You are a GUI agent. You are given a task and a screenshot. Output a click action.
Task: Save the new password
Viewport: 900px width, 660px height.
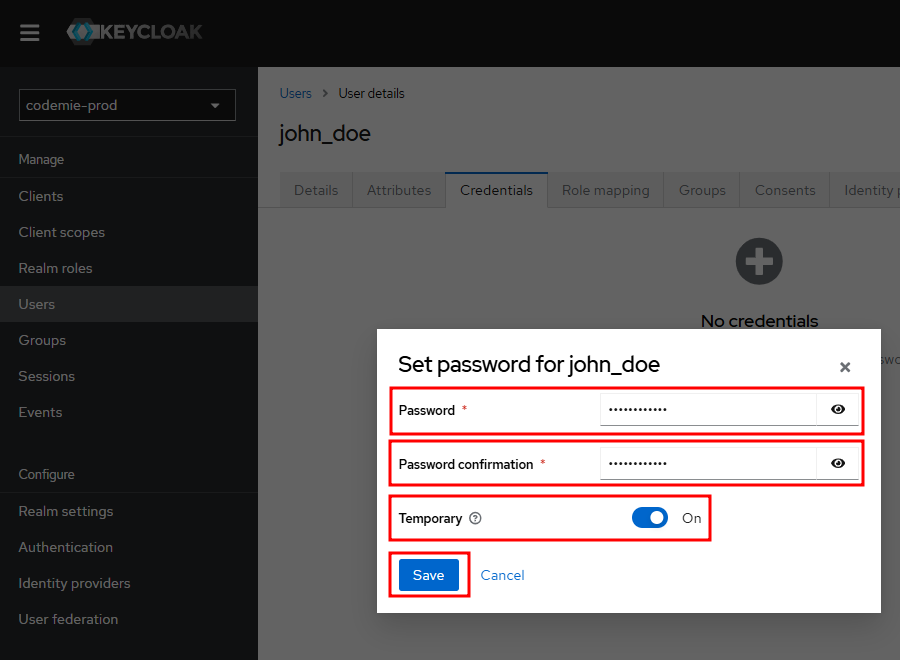pyautogui.click(x=428, y=575)
